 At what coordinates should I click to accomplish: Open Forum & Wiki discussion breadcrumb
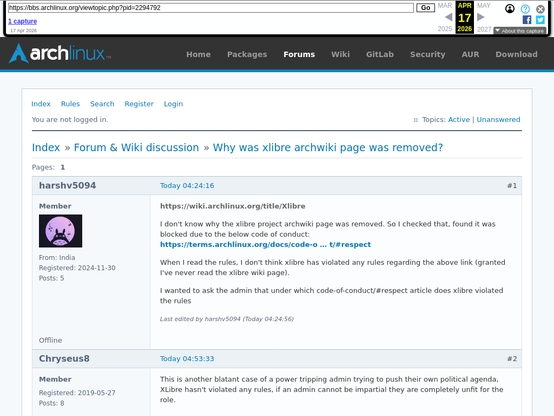coord(136,147)
